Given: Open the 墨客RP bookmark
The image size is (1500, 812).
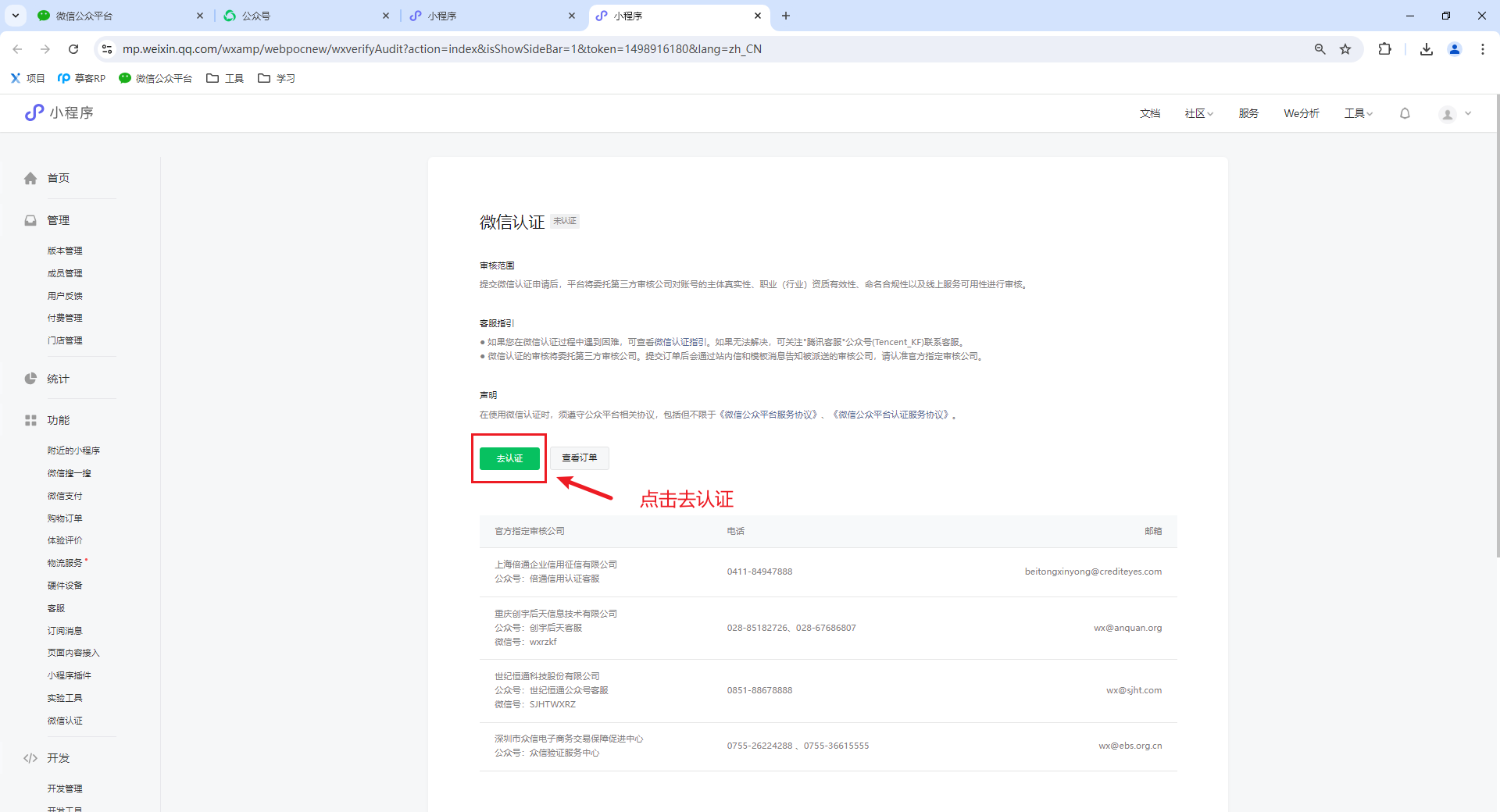Looking at the screenshot, I should 81,78.
